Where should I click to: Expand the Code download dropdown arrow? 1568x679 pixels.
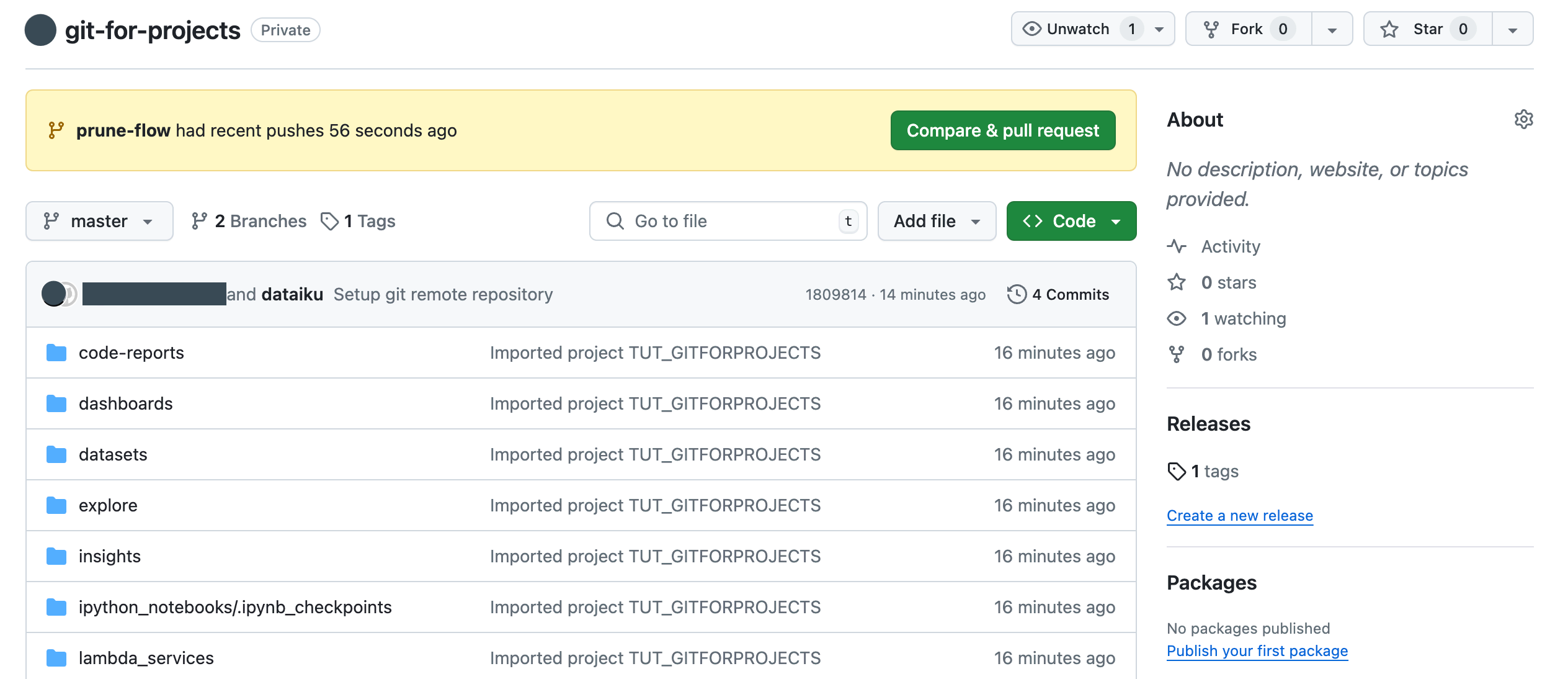(1117, 220)
